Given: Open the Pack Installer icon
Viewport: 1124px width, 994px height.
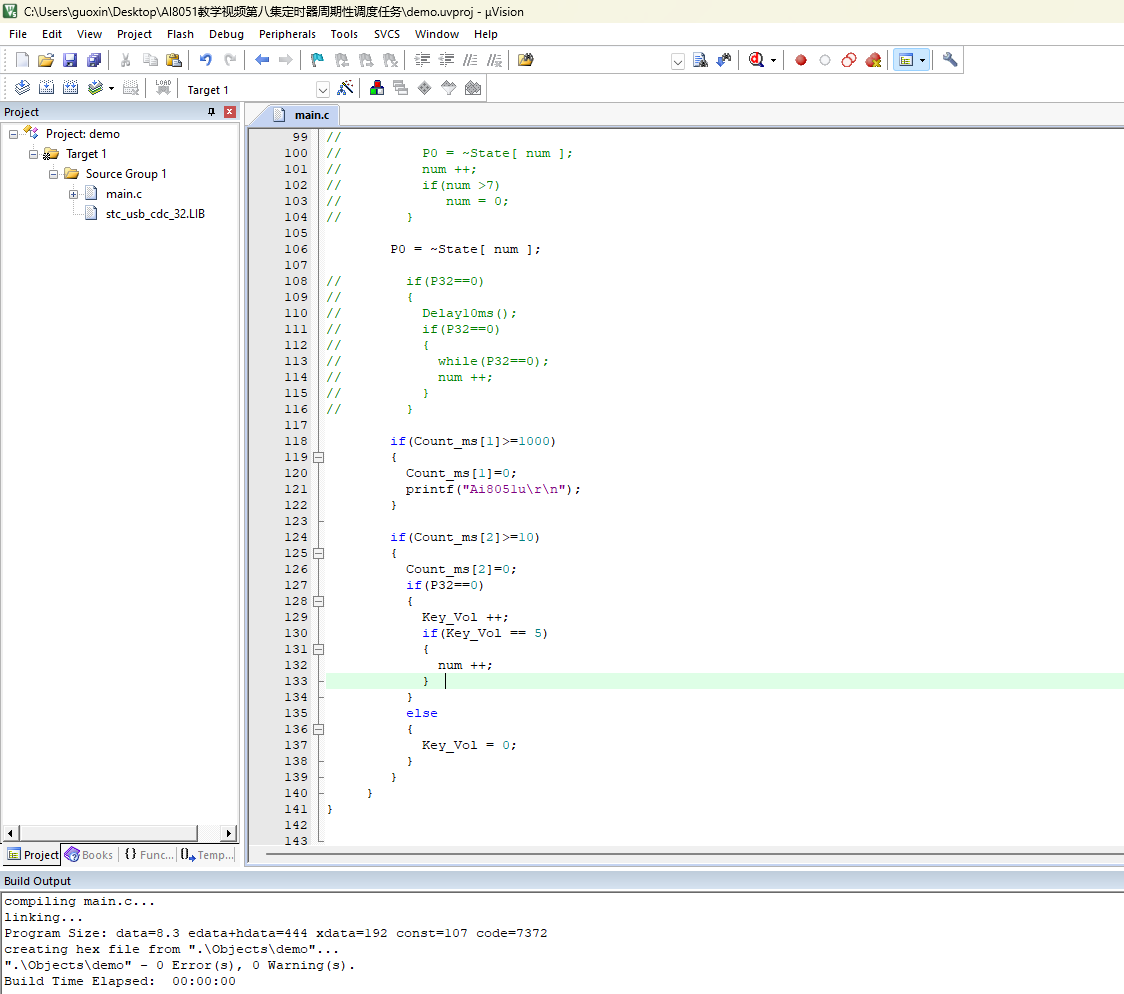Looking at the screenshot, I should point(472,88).
